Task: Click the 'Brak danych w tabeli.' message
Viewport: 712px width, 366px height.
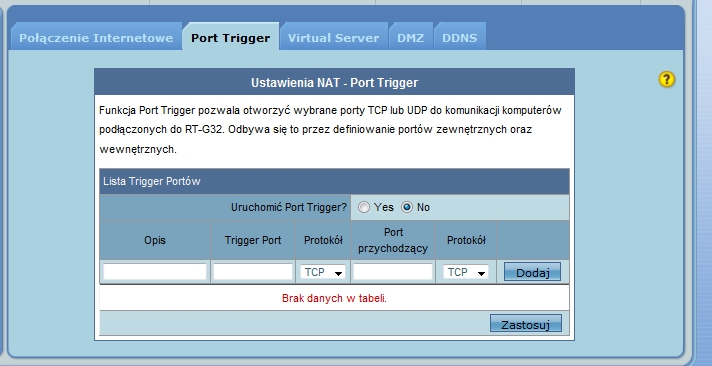Action: (x=334, y=298)
